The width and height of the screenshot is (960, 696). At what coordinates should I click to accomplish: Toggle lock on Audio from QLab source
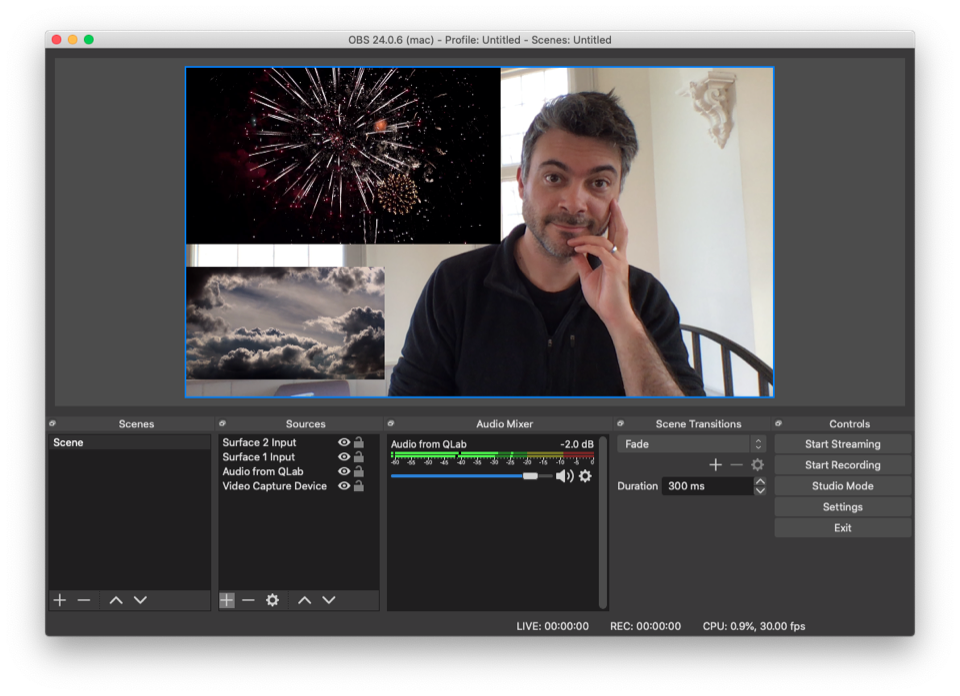tap(358, 472)
